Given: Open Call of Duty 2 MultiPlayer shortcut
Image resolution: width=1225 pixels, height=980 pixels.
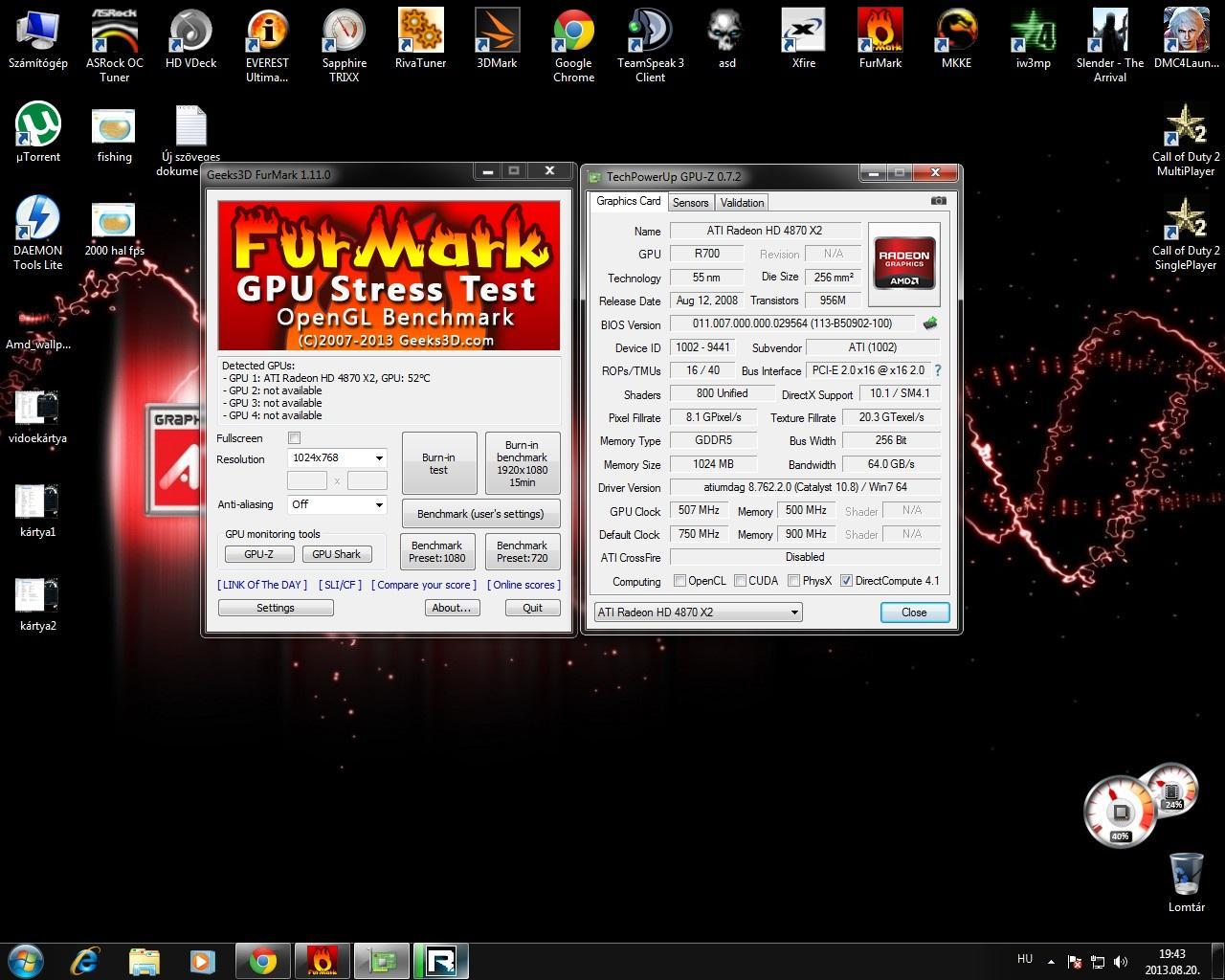Looking at the screenshot, I should (x=1186, y=141).
